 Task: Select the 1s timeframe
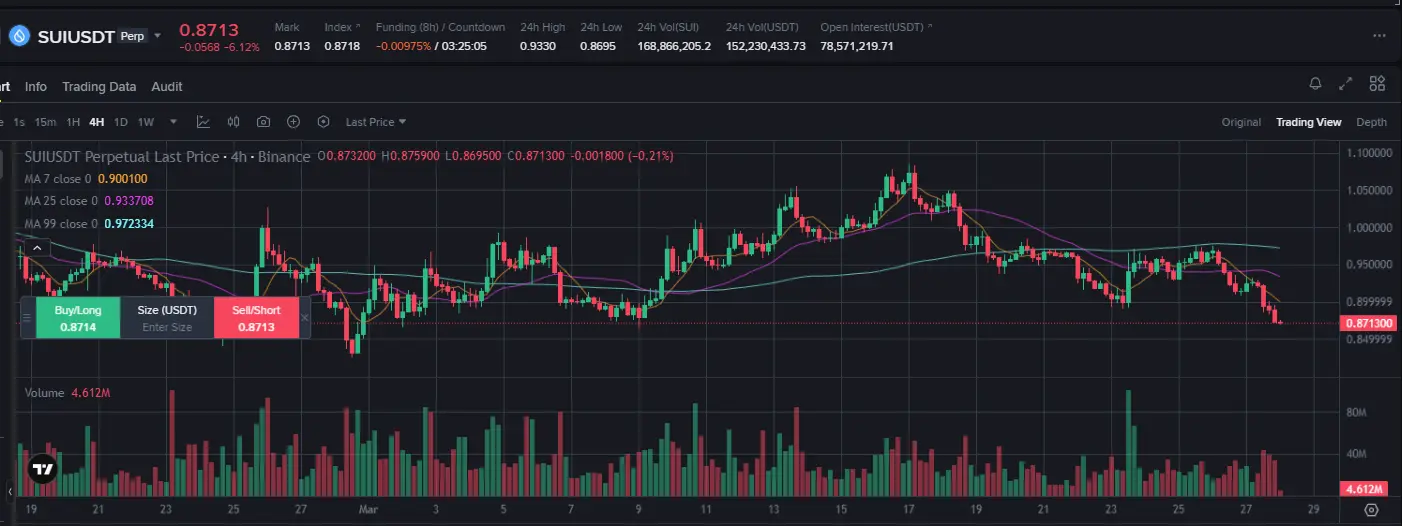click(x=19, y=122)
